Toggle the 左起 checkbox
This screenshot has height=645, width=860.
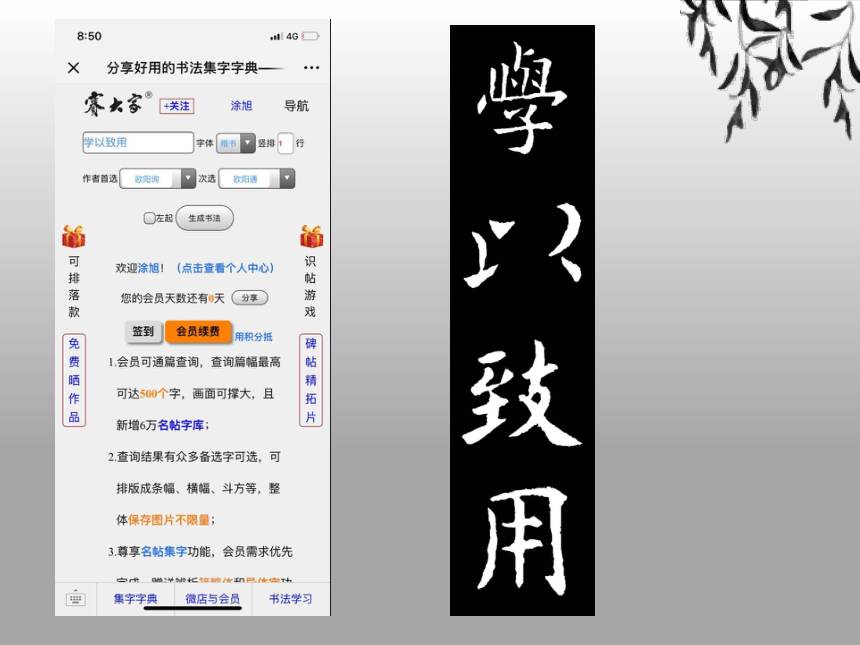[x=149, y=218]
